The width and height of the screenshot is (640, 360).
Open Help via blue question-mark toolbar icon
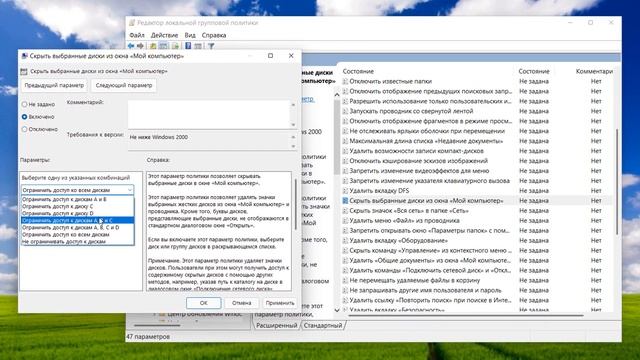coord(188,46)
